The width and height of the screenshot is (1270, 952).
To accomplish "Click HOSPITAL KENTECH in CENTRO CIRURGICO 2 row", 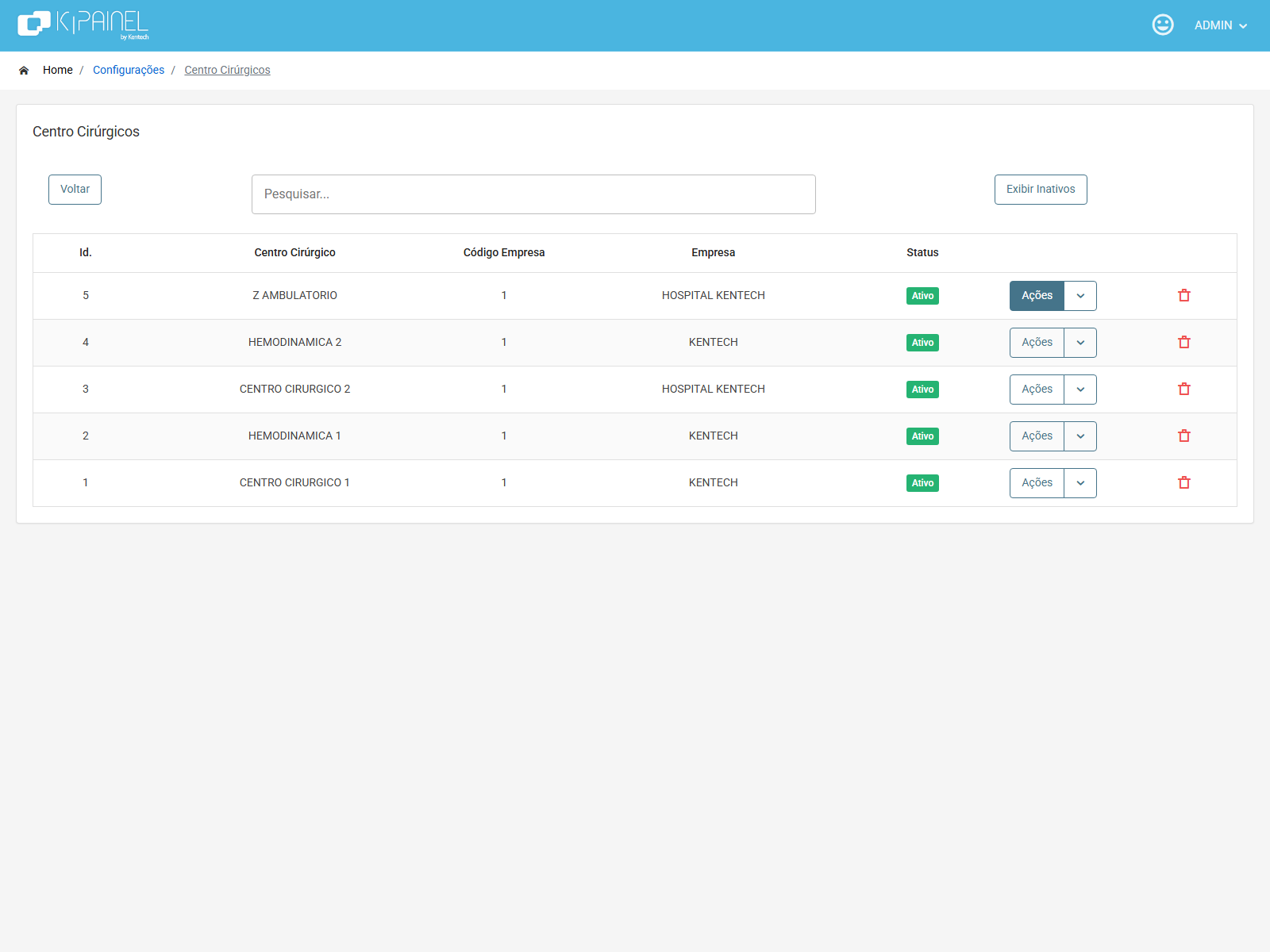I will [x=713, y=389].
